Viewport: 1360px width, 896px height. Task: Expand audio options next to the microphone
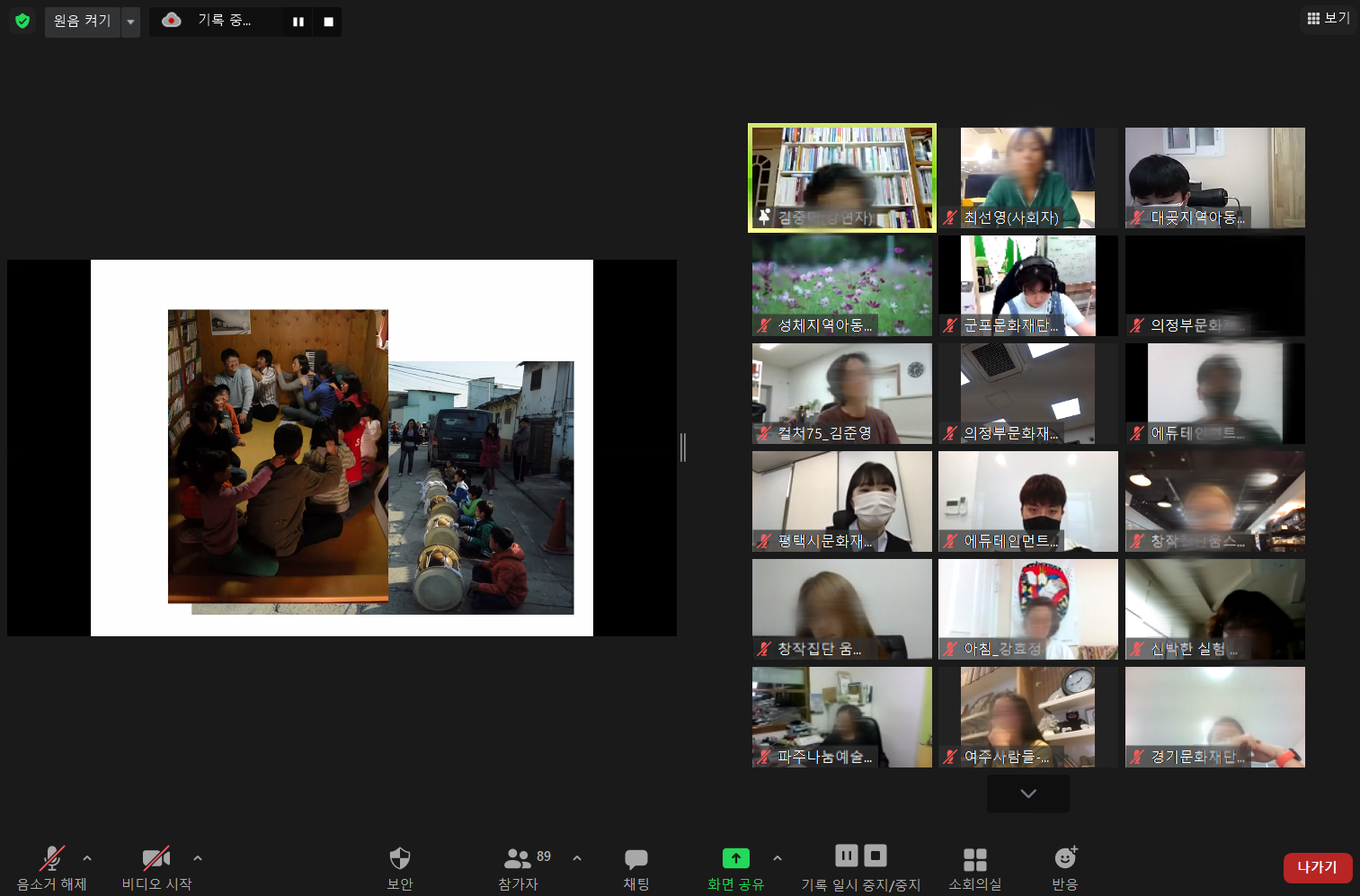coord(87,858)
